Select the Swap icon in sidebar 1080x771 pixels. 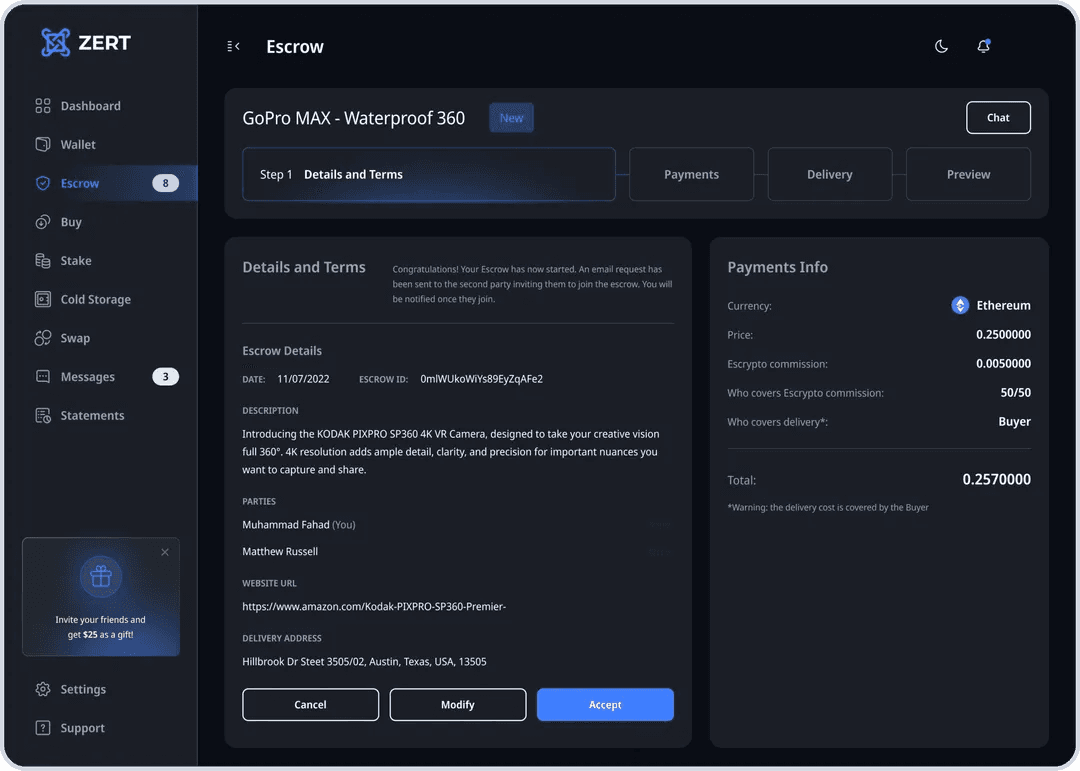[x=43, y=338]
